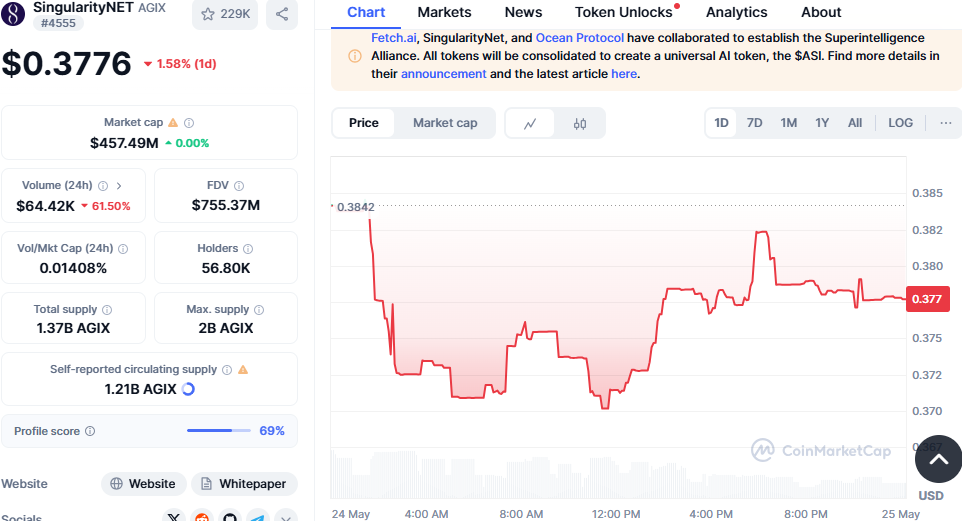Select the Price chart toggle

click(364, 123)
